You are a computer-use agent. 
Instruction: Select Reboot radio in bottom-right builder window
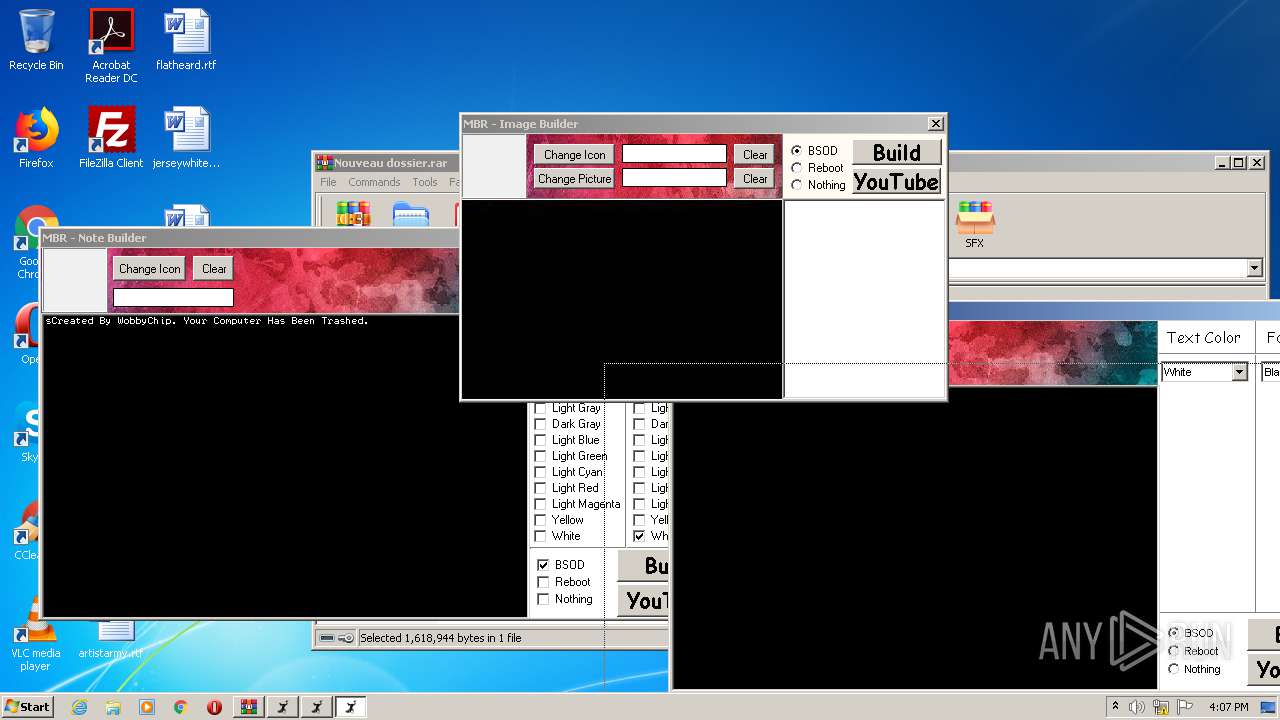(1174, 651)
